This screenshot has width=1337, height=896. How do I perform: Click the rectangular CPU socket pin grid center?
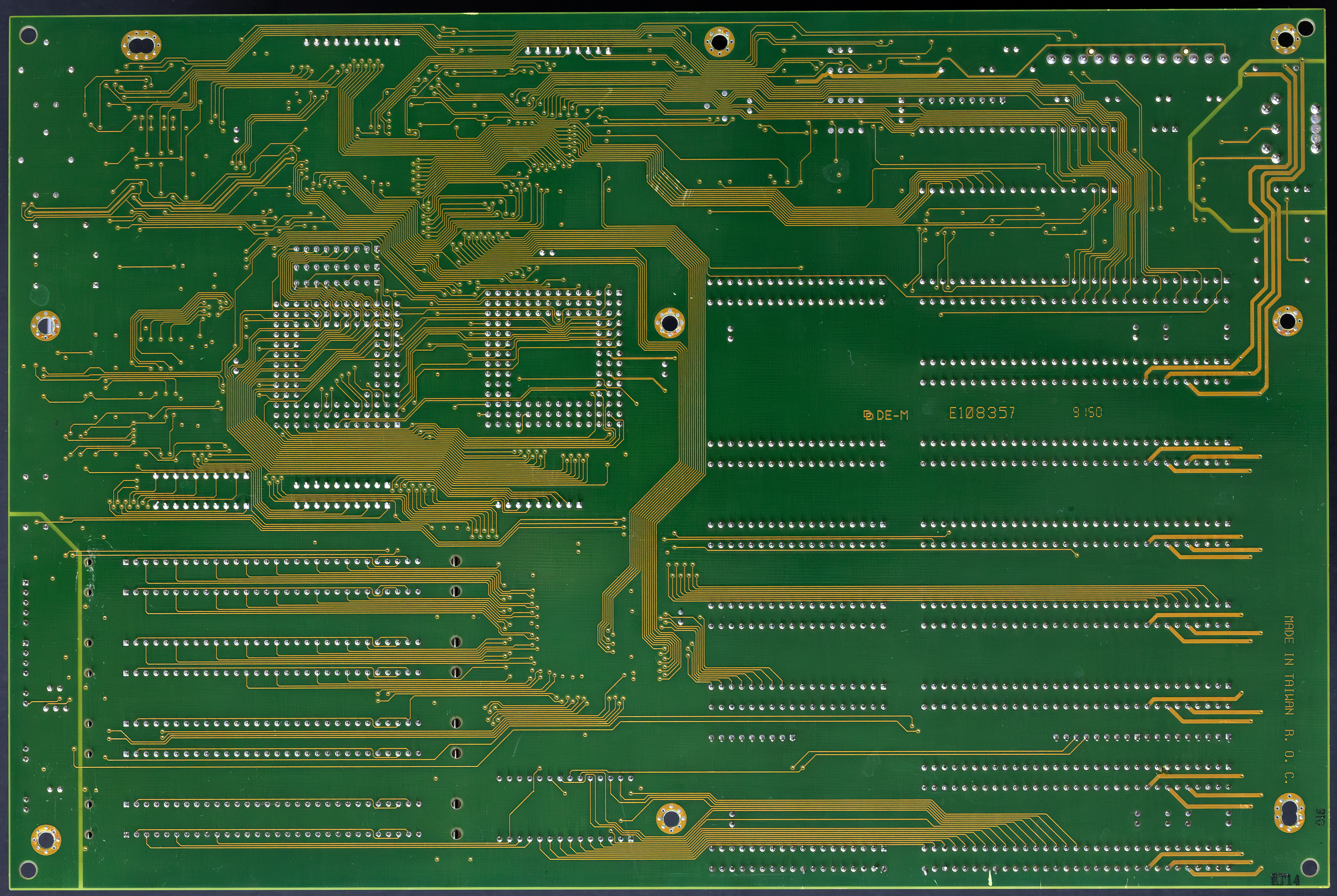click(553, 359)
